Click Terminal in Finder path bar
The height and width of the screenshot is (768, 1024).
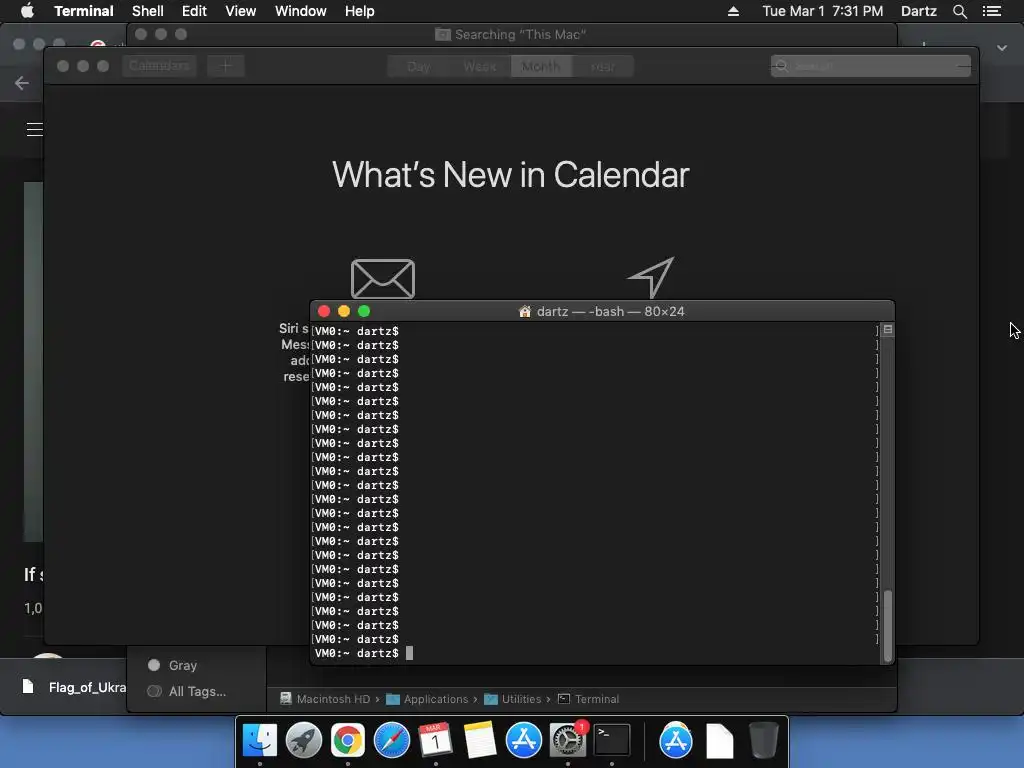588,699
